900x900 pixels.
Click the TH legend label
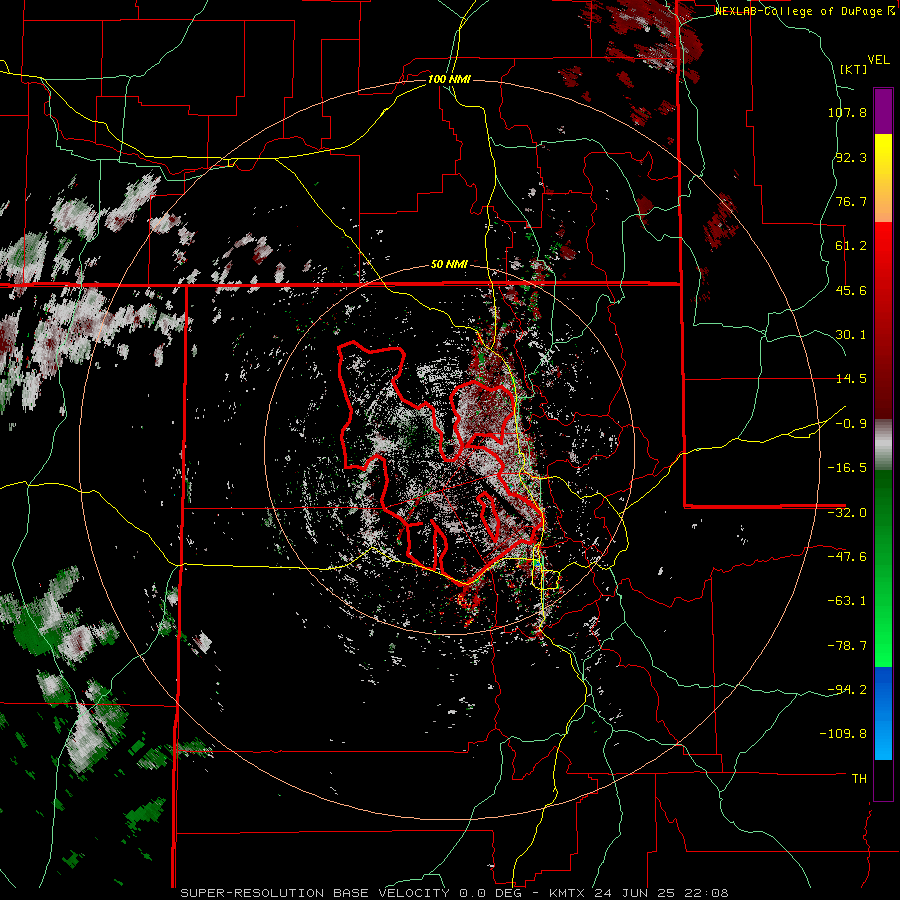coord(859,779)
